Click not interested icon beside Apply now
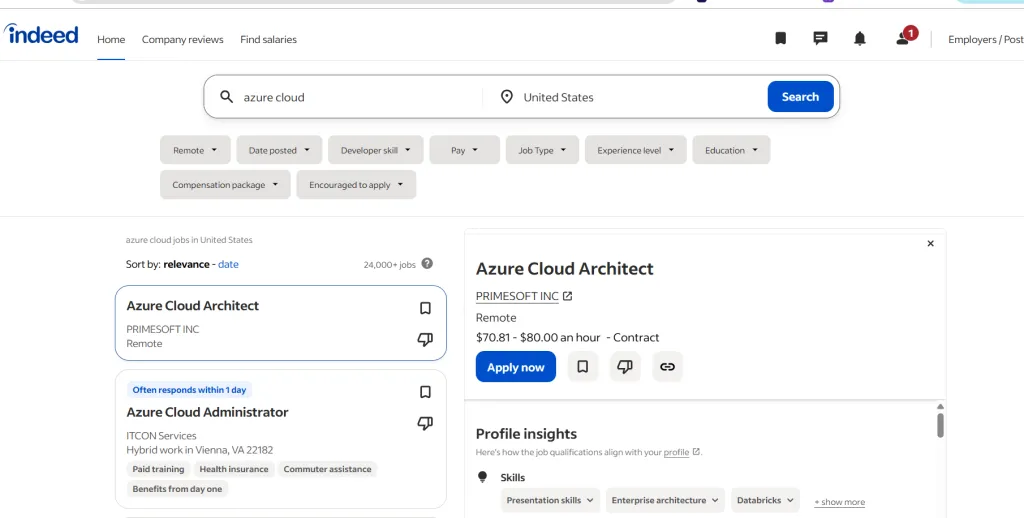 pos(625,366)
